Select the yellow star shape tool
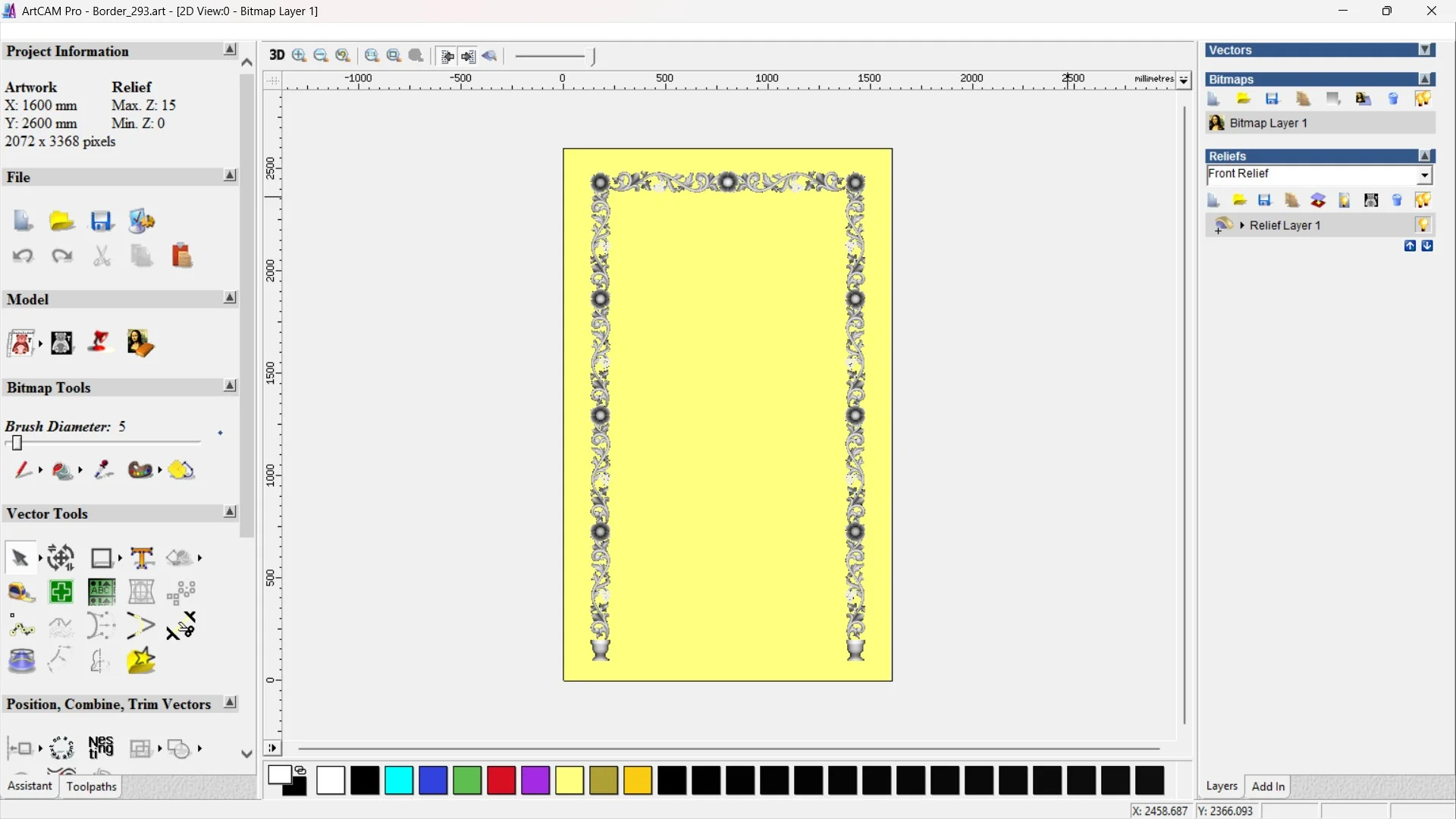1456x819 pixels. [x=142, y=661]
